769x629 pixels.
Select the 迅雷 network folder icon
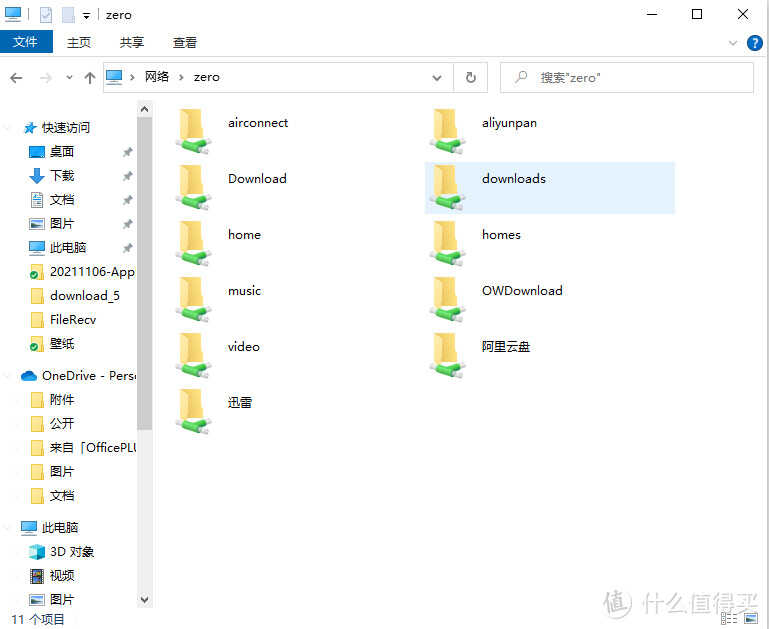tap(193, 411)
